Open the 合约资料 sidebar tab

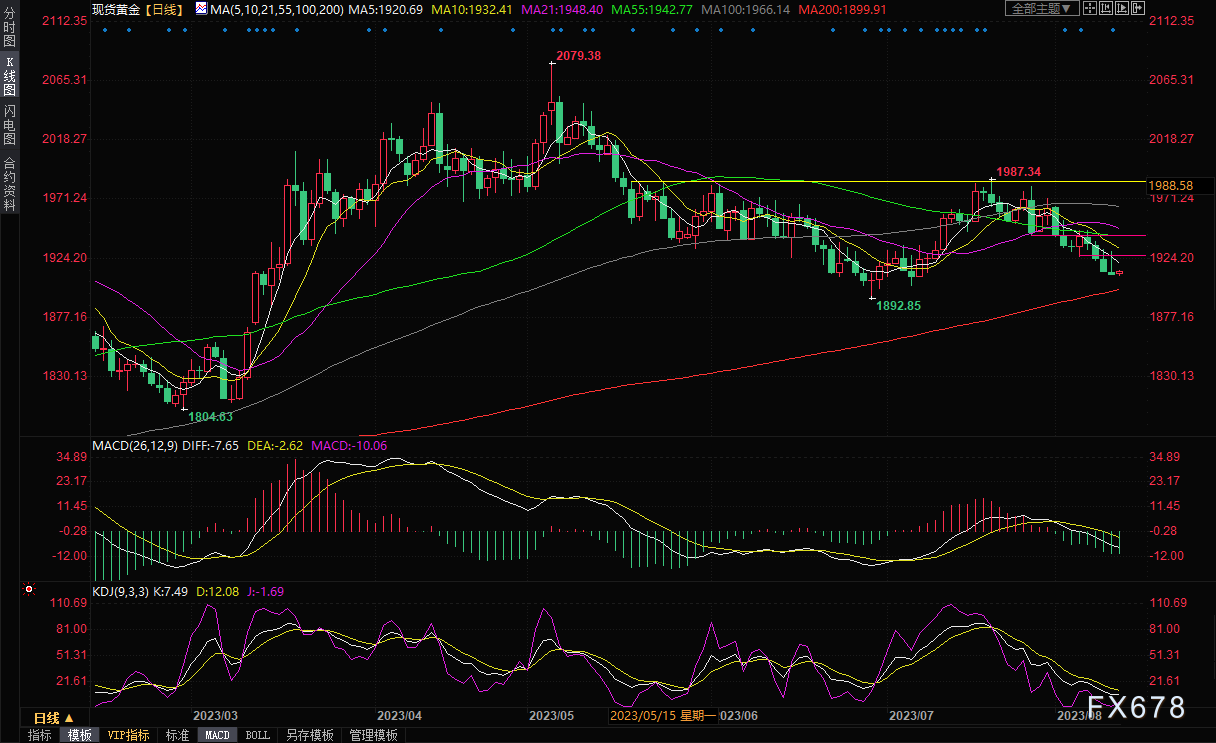click(10, 183)
